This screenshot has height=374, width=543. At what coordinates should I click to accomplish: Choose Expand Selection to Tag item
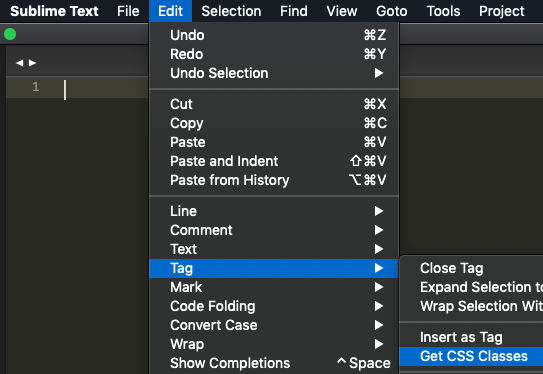click(x=471, y=287)
